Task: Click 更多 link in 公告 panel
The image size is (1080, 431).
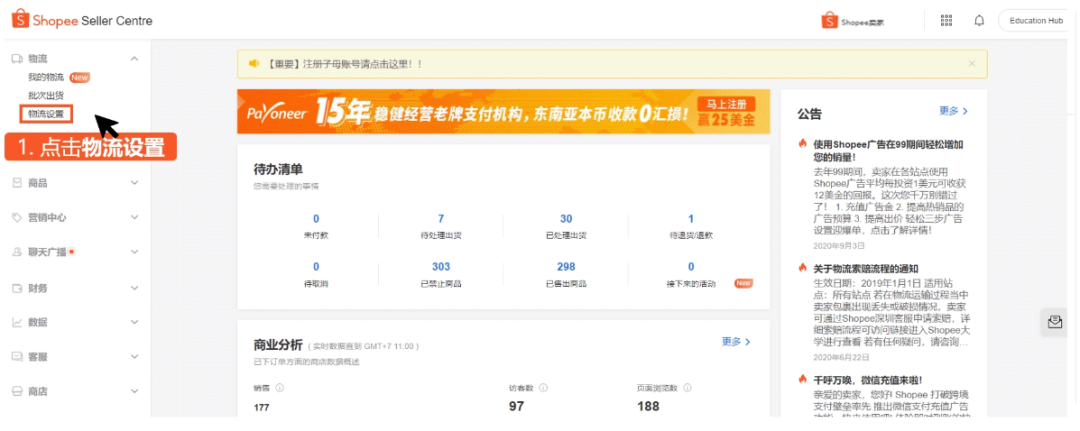Action: [954, 111]
